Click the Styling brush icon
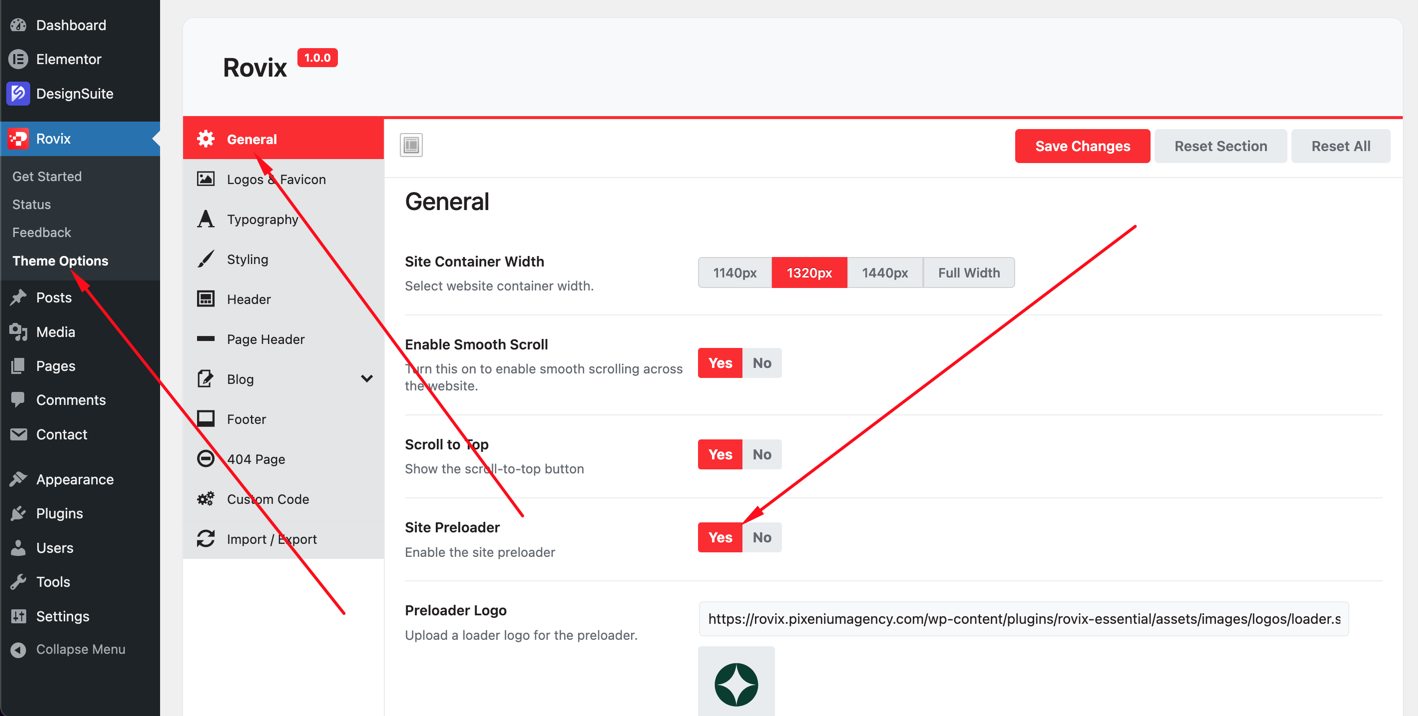 point(206,259)
